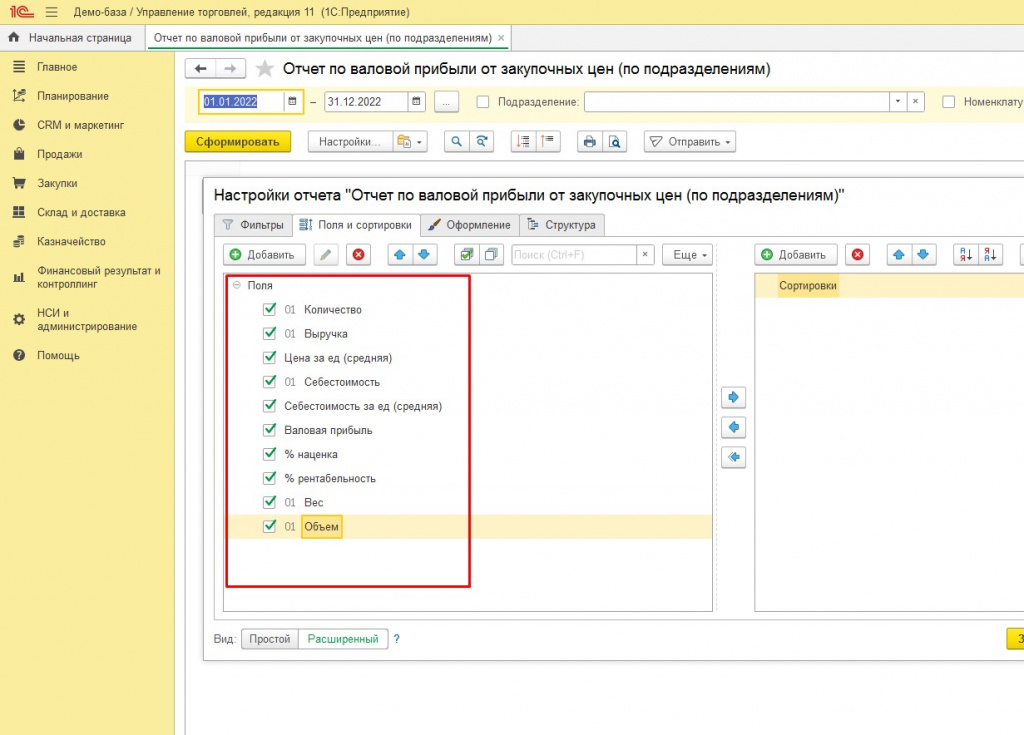Open the Подразделение dropdown list

click(898, 102)
